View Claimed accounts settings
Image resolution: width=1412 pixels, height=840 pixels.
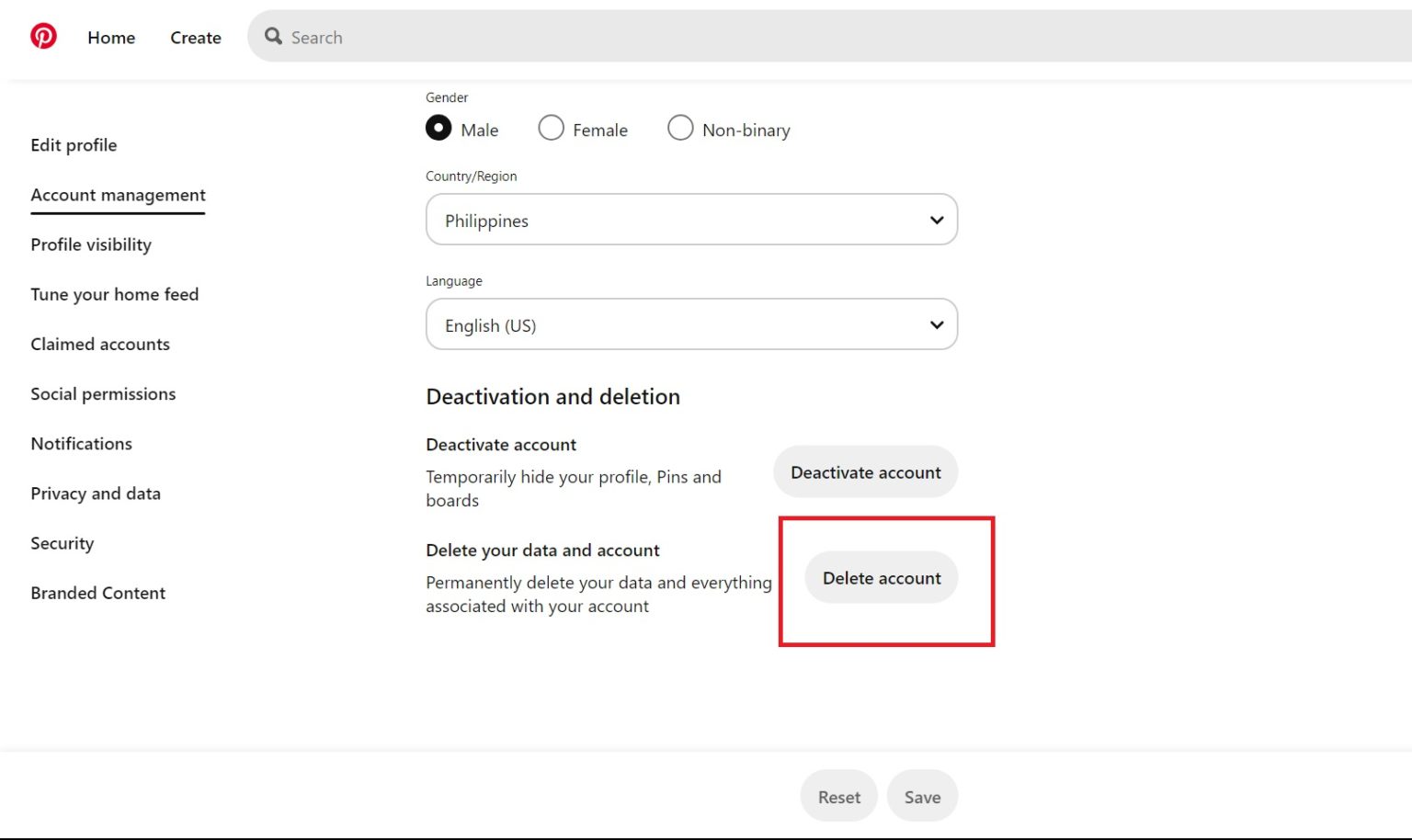pyautogui.click(x=100, y=344)
